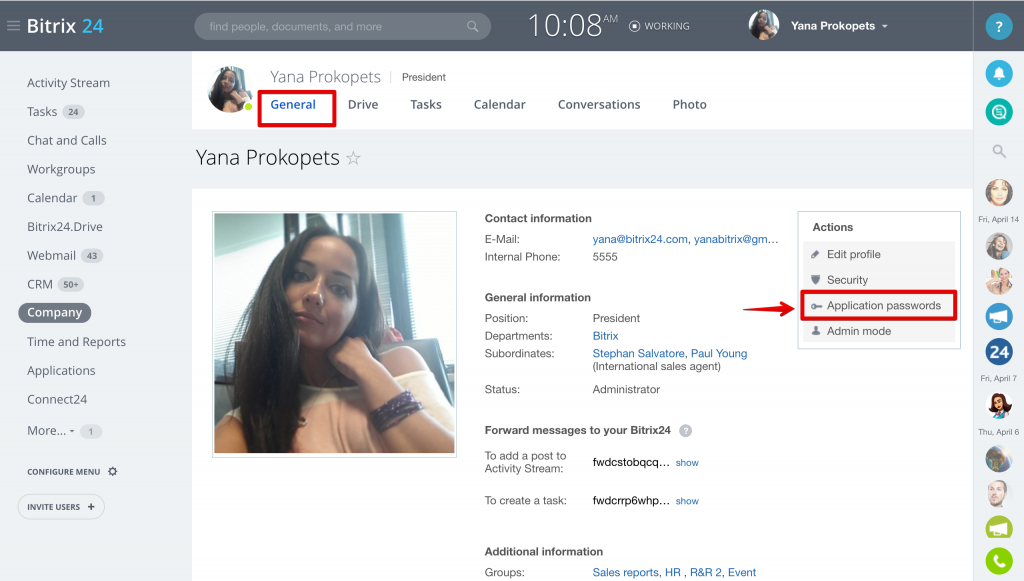Open the Tasks profile tab
The height and width of the screenshot is (581, 1024).
pyautogui.click(x=426, y=104)
